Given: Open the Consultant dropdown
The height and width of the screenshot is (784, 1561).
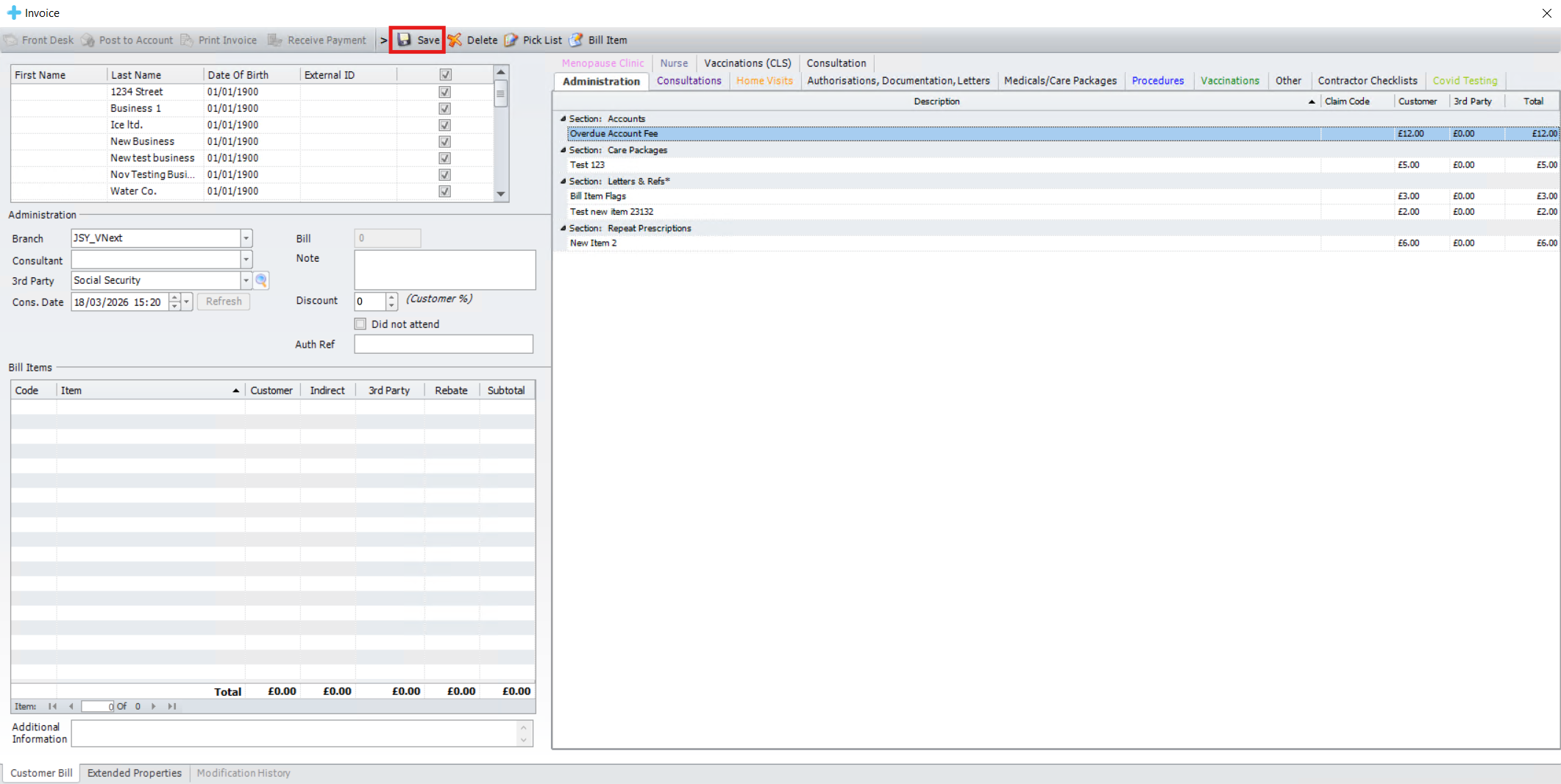Looking at the screenshot, I should [x=246, y=260].
